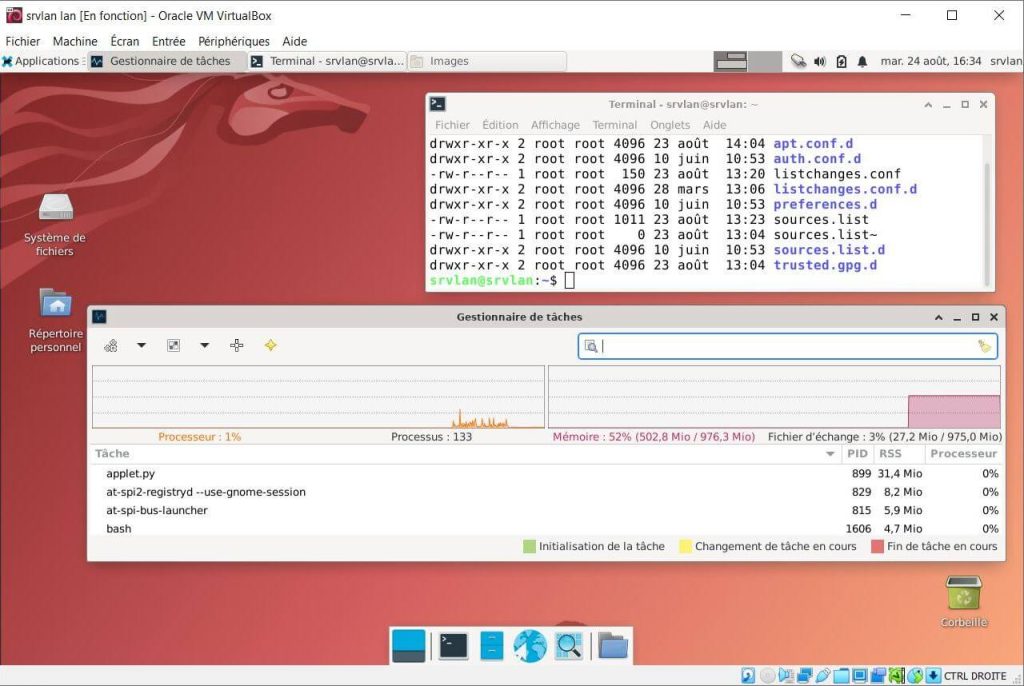
Task: Click the sort arrow in the Tâche header
Action: [830, 454]
